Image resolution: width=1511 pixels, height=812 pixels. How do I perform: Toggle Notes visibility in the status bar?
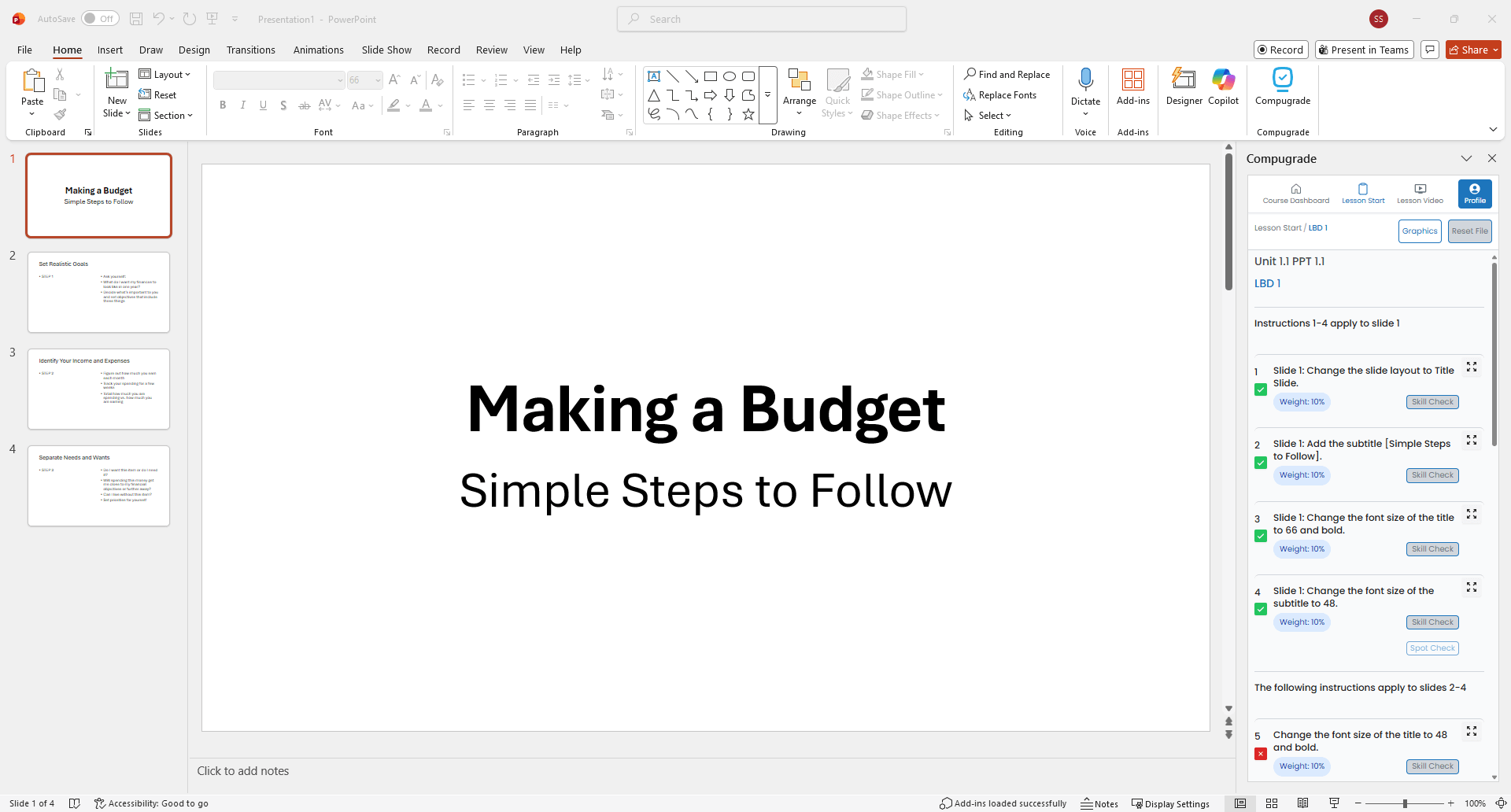coord(1099,803)
